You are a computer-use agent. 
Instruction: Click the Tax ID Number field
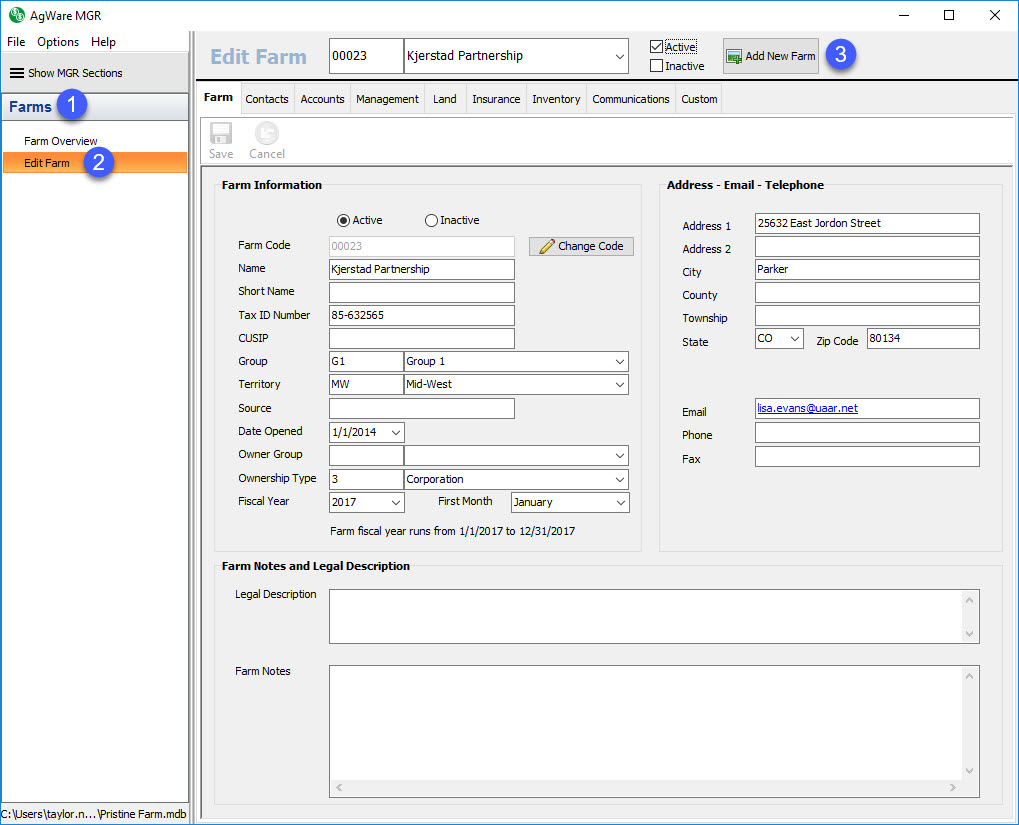421,315
